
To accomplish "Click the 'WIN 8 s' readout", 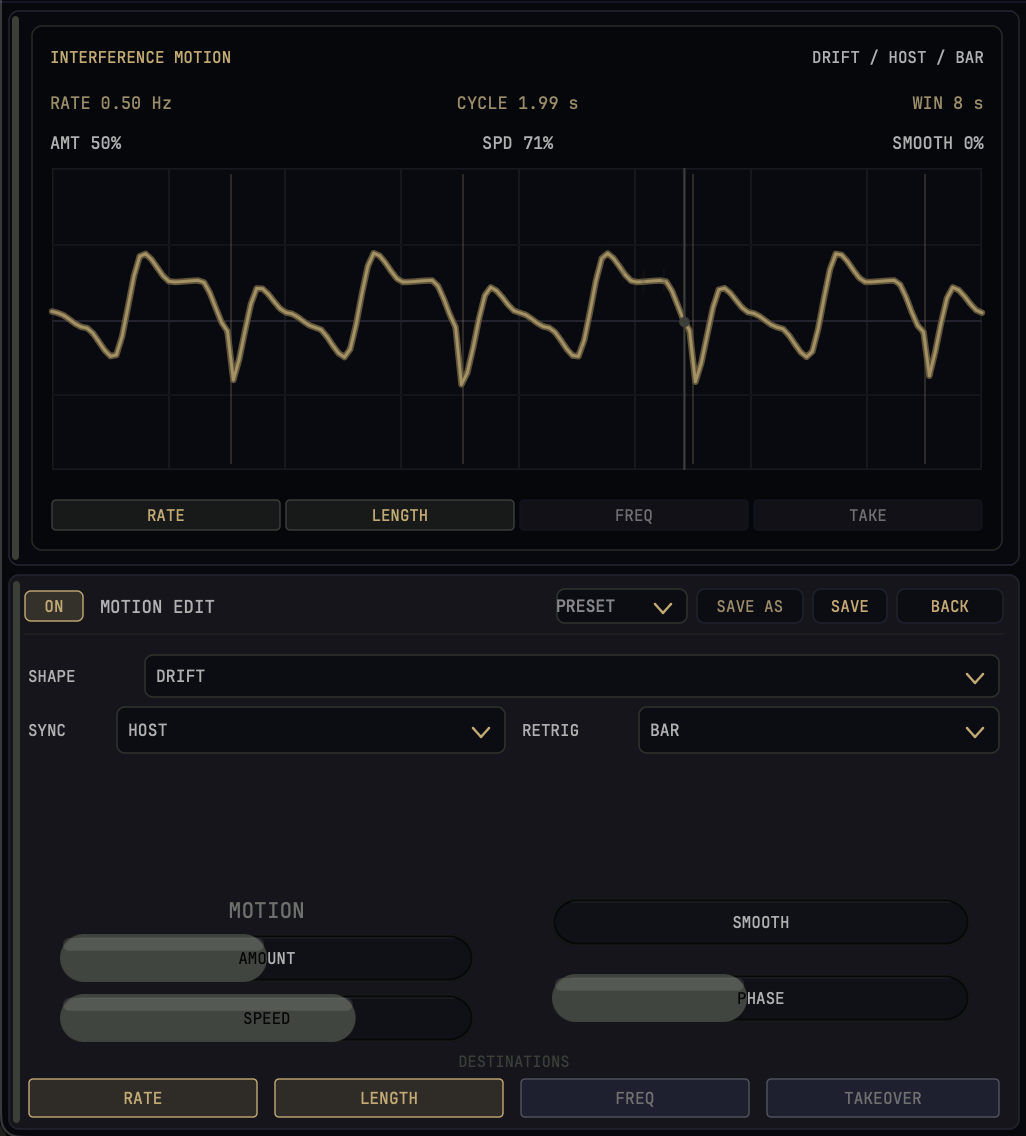I will click(x=947, y=103).
